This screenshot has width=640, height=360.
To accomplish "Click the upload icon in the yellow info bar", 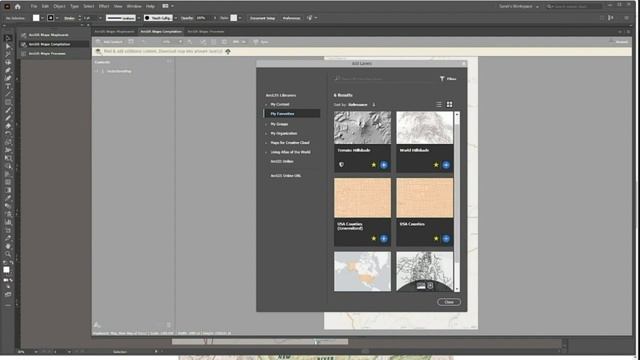I will click(x=228, y=52).
